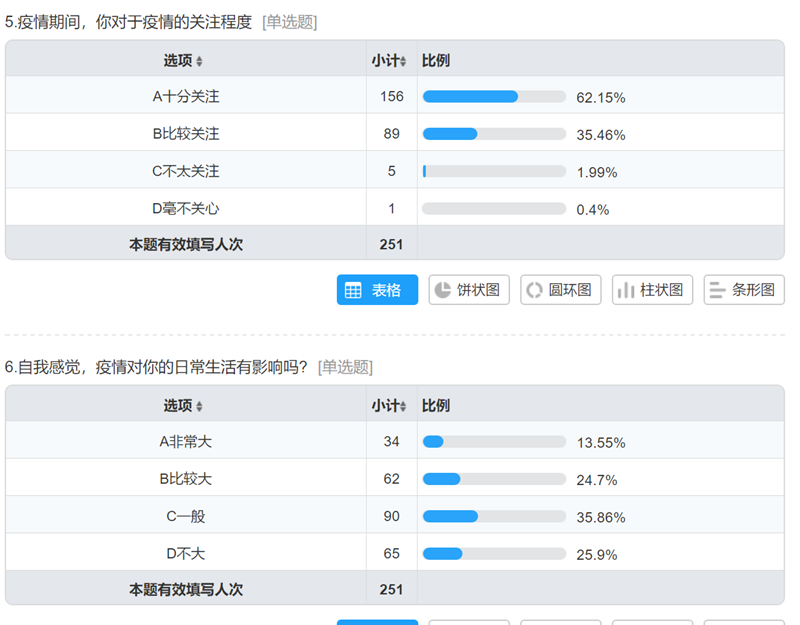Screen dimensions: 800x625
Task: Sort question 5 by 选项 column arrow
Action: [199, 61]
